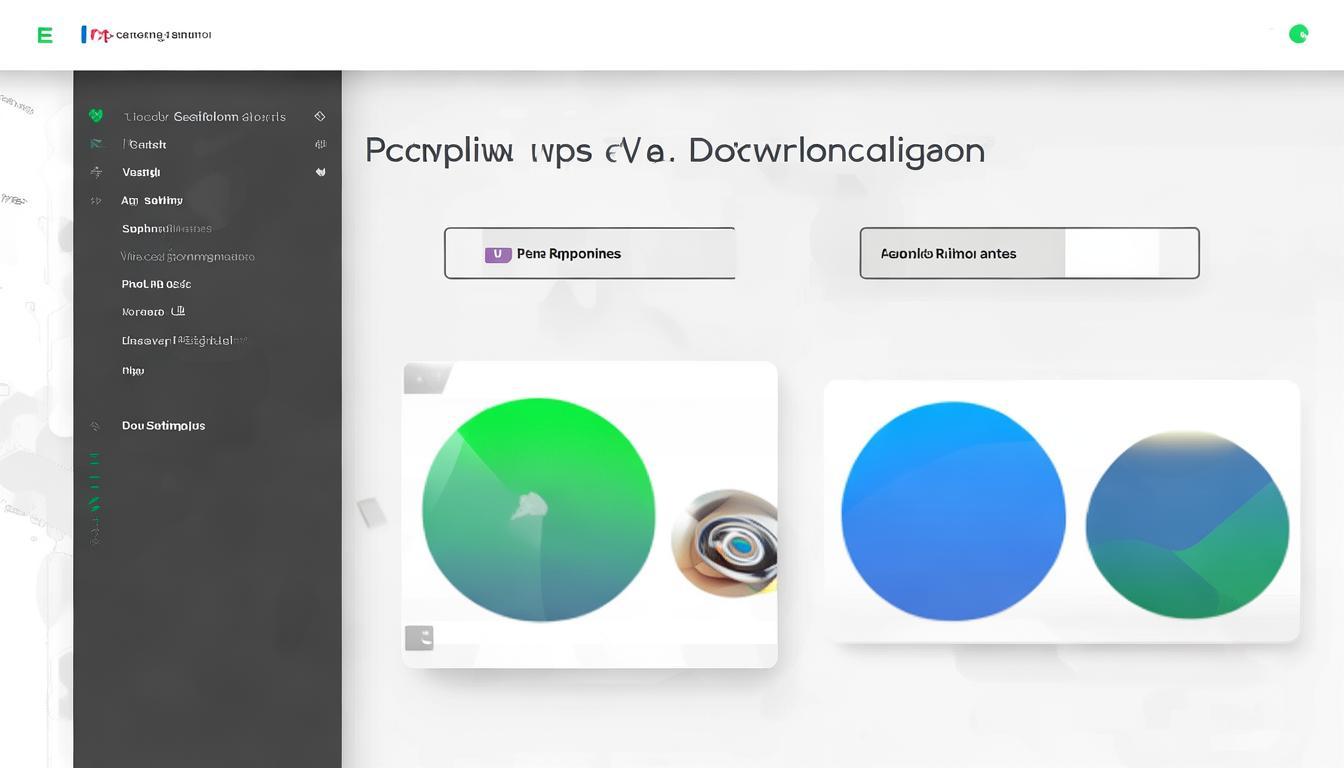Click the green E logo in header
Screen dimensions: 1344x768
coord(44,35)
